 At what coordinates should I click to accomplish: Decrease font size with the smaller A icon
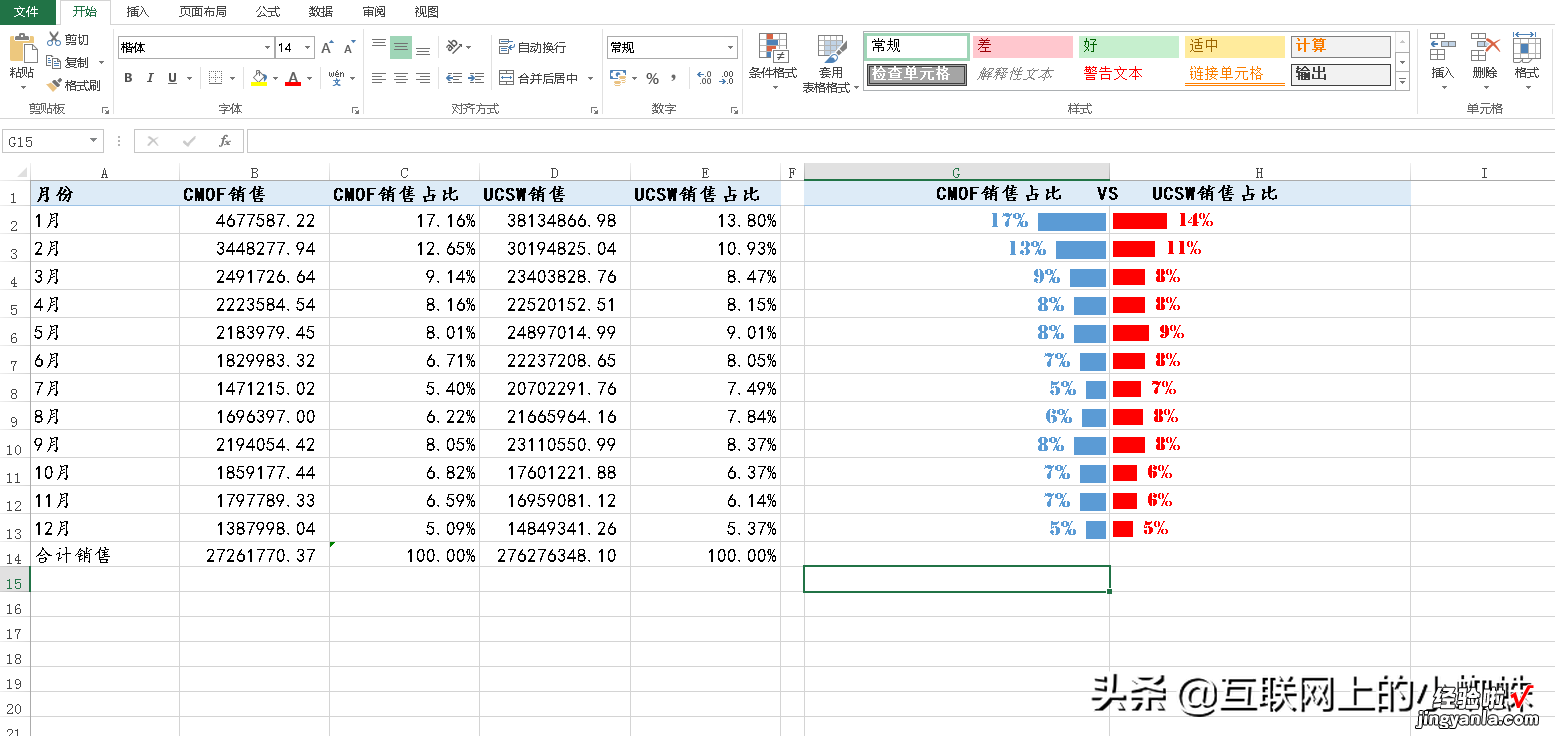coord(349,47)
